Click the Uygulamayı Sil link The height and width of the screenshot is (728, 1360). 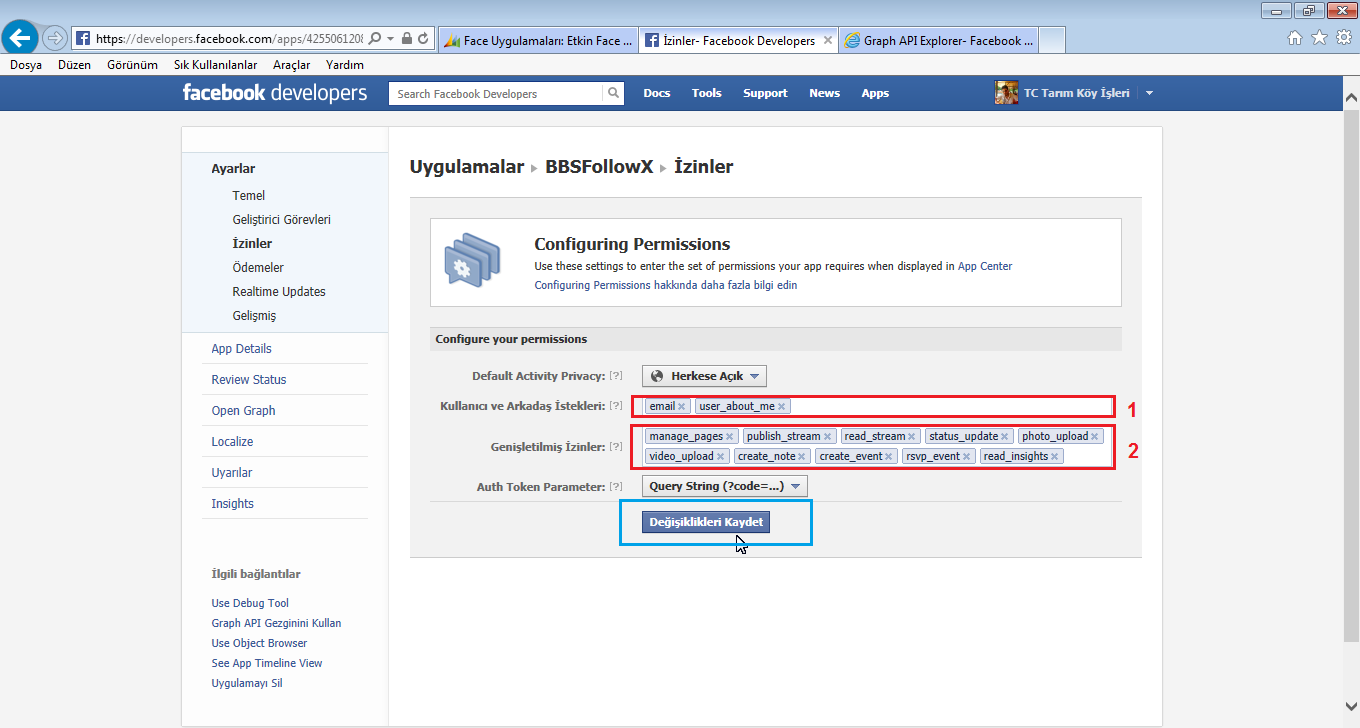[x=247, y=683]
